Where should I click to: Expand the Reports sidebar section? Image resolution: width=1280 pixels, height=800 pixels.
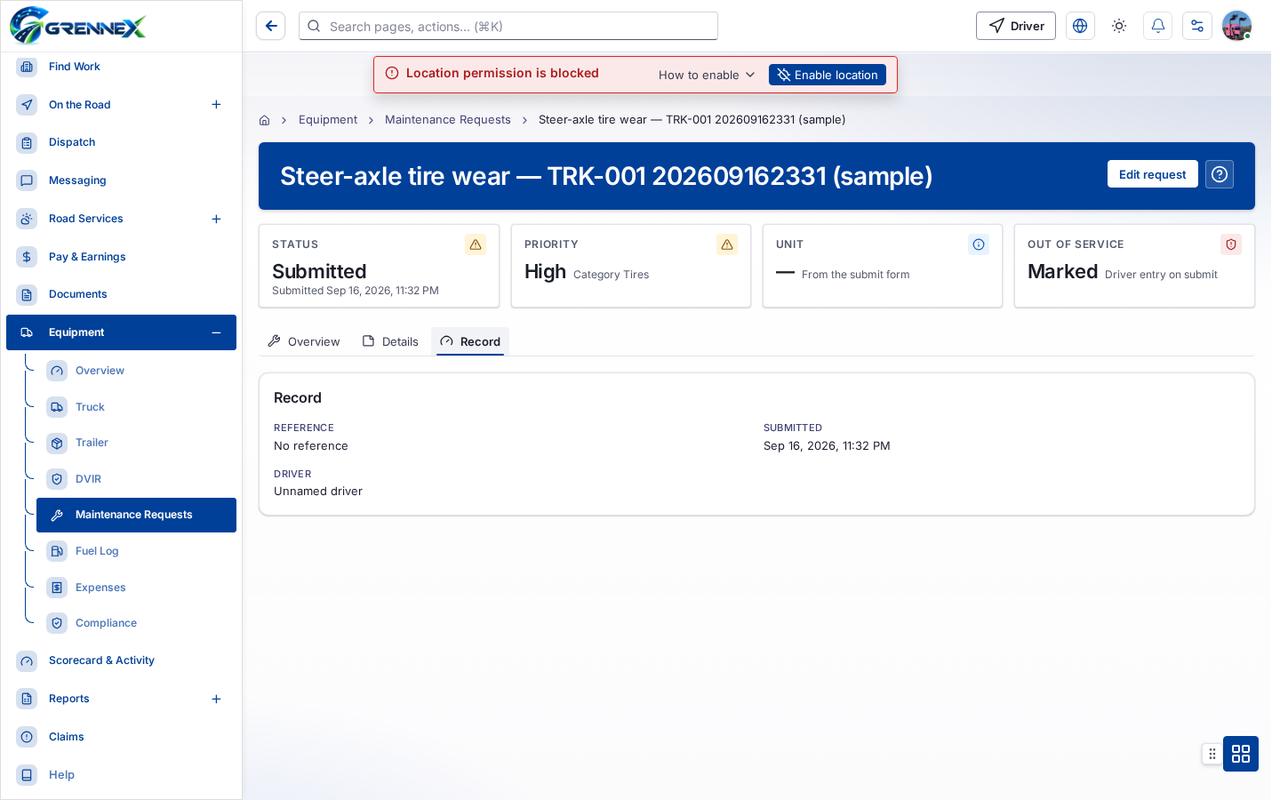216,699
